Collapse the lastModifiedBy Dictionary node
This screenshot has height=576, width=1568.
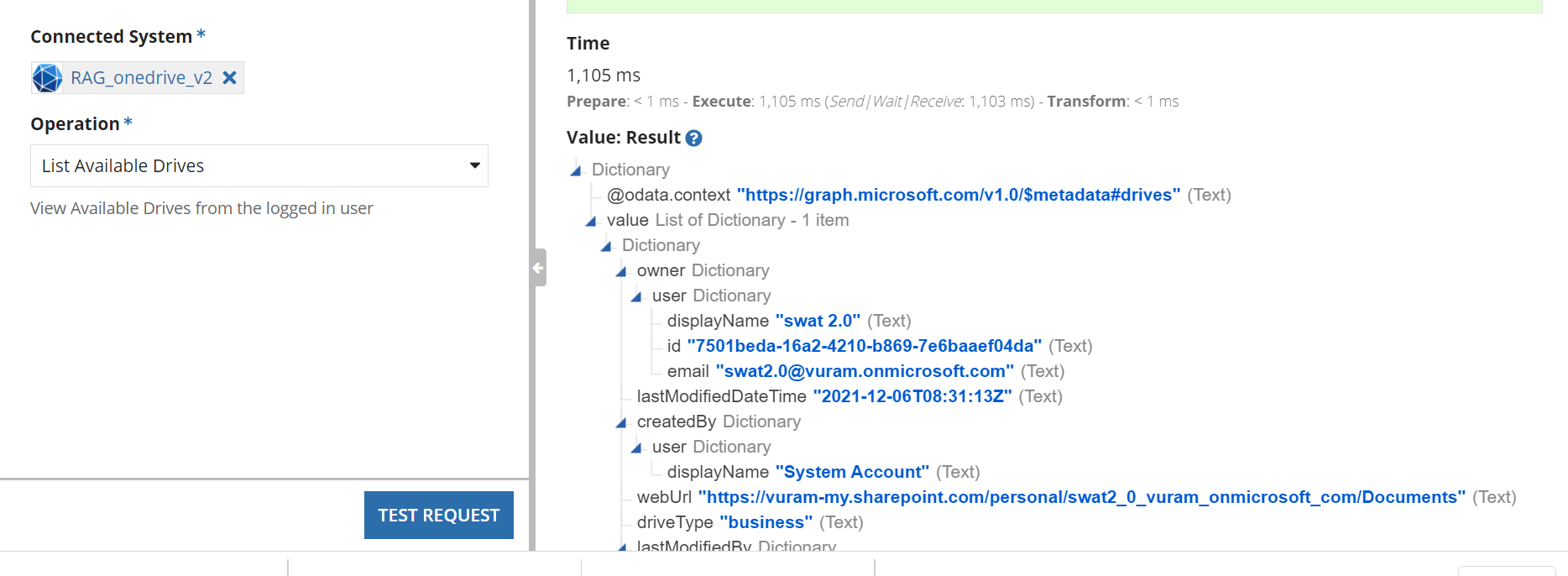[x=622, y=547]
